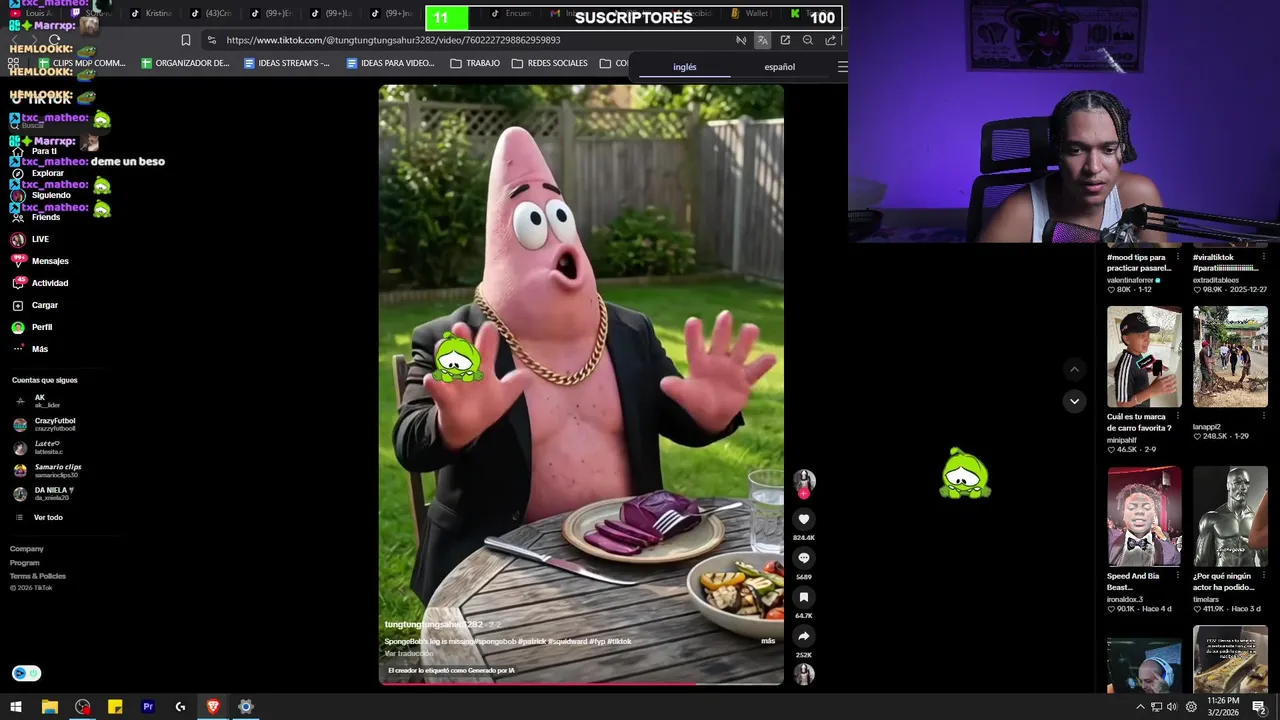Viewport: 1280px width, 720px height.
Task: Click the browser bookmark icon beside URL
Action: tap(186, 40)
